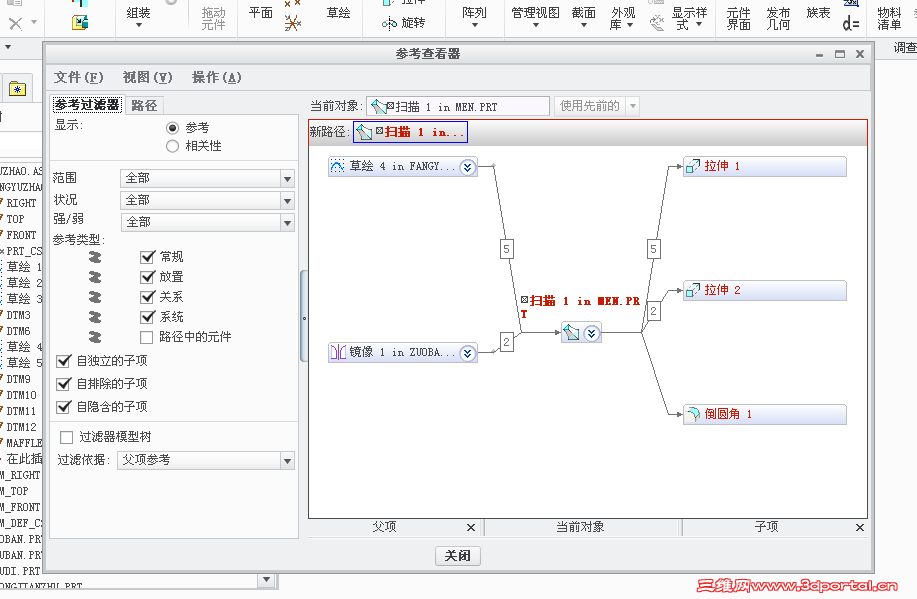917x599 pixels.
Task: Toggle the 自隐含的子项 checkbox
Action: click(x=64, y=407)
